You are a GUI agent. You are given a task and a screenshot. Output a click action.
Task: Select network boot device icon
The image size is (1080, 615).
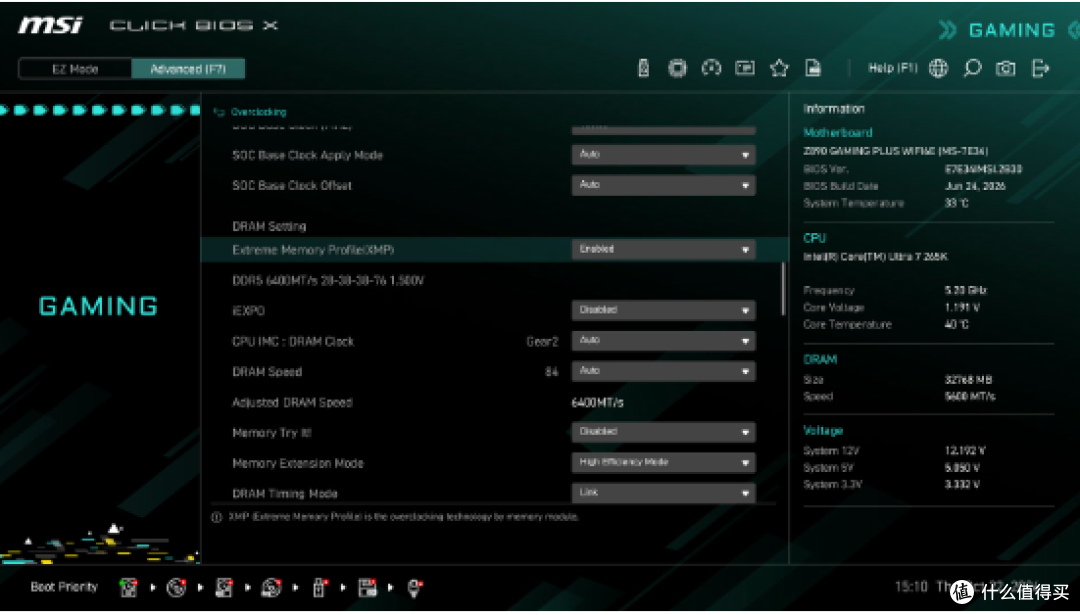(414, 587)
